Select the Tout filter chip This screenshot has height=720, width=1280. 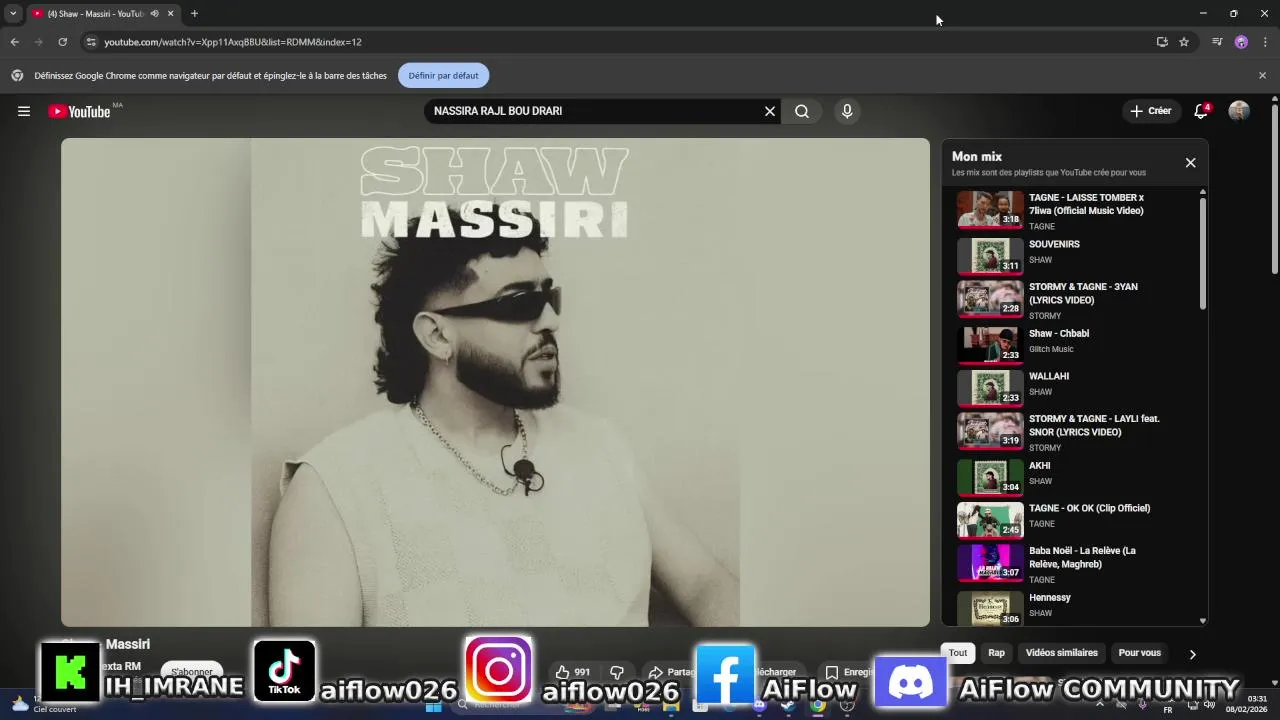[x=958, y=653]
